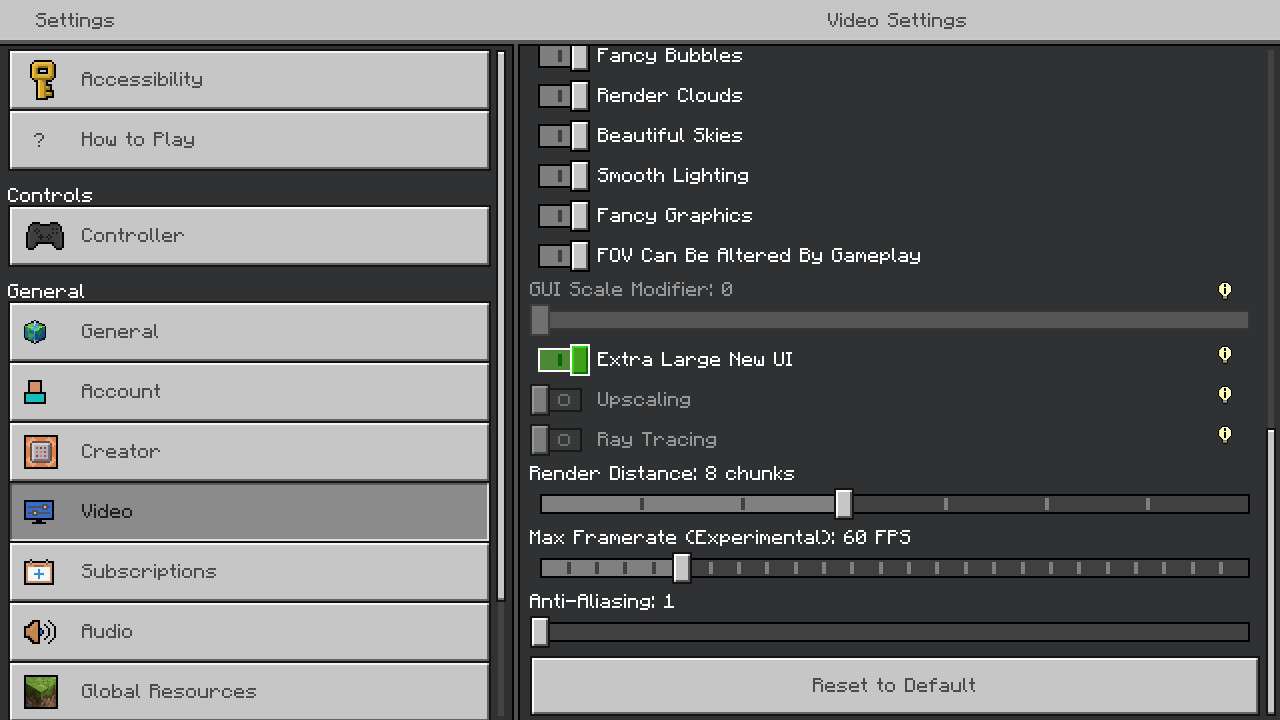Click the General globe icon
Image resolution: width=1280 pixels, height=720 pixels.
(x=36, y=332)
